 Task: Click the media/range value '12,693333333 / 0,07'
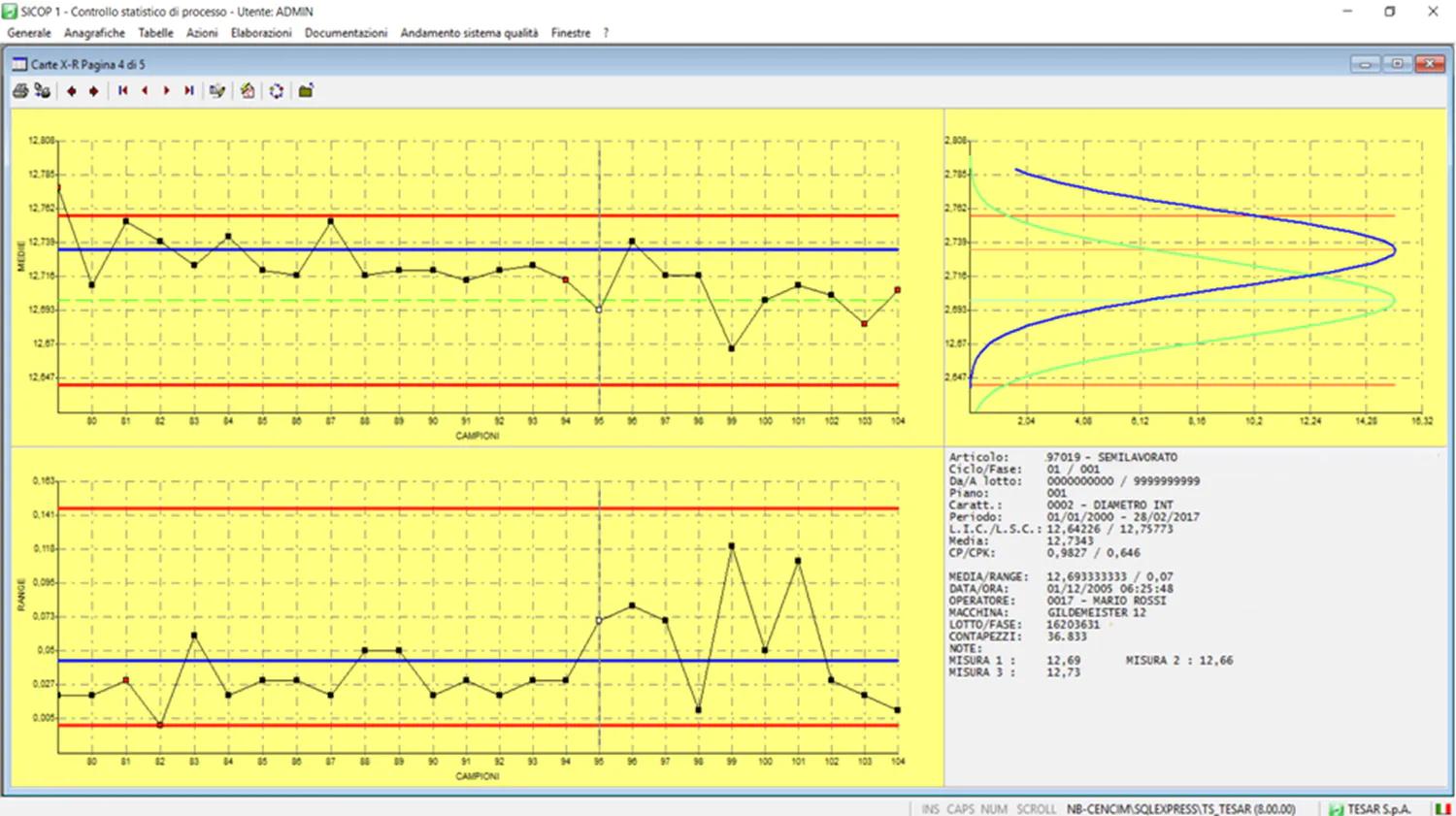point(1109,577)
